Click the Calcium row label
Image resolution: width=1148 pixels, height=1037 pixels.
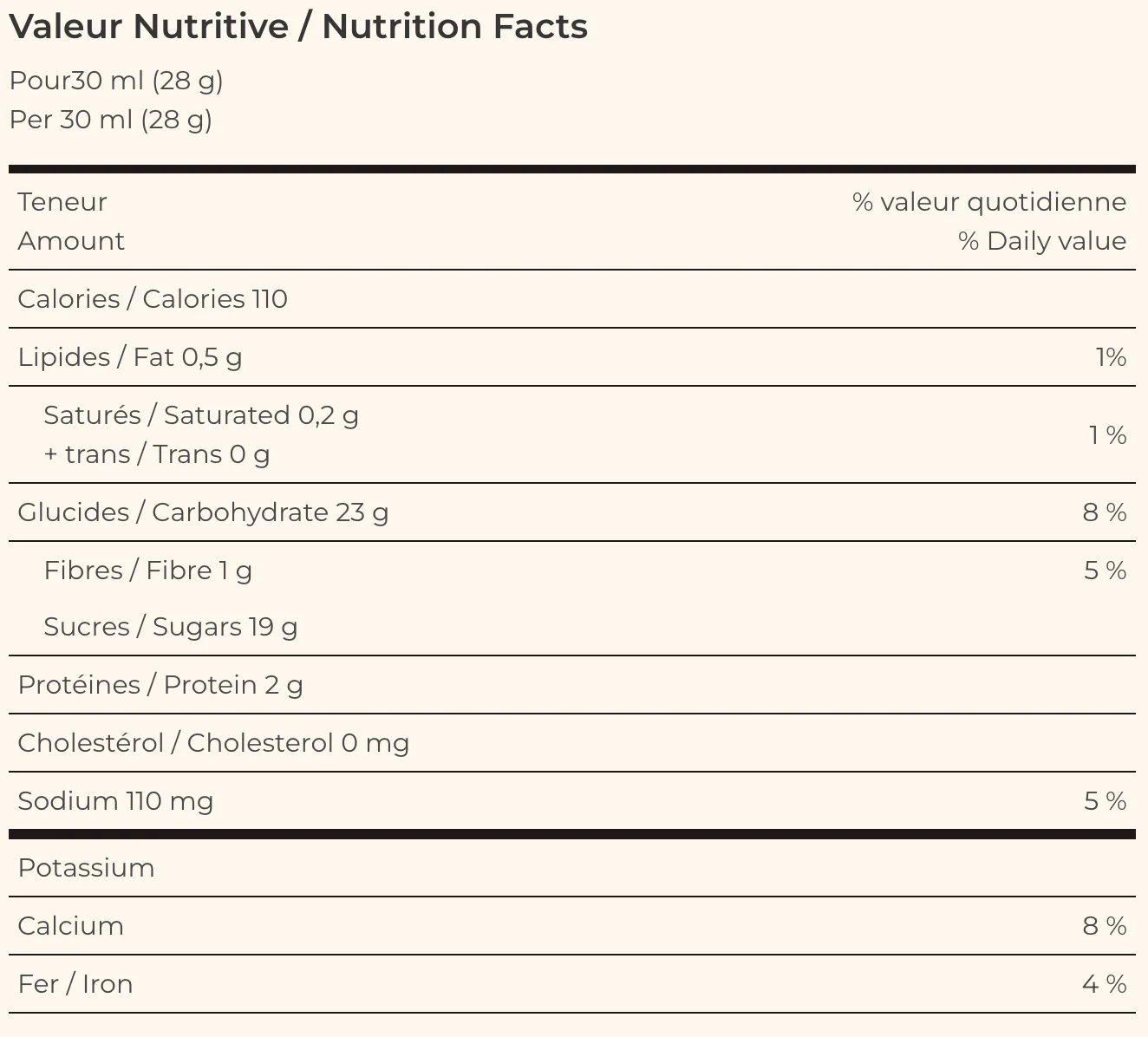point(71,926)
